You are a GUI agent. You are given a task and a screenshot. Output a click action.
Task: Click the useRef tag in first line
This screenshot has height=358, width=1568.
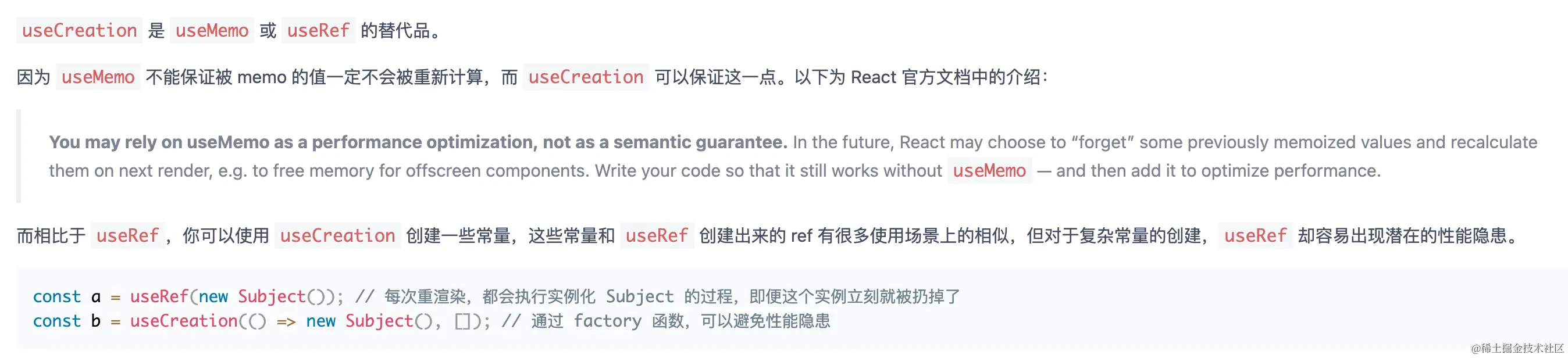tap(318, 30)
